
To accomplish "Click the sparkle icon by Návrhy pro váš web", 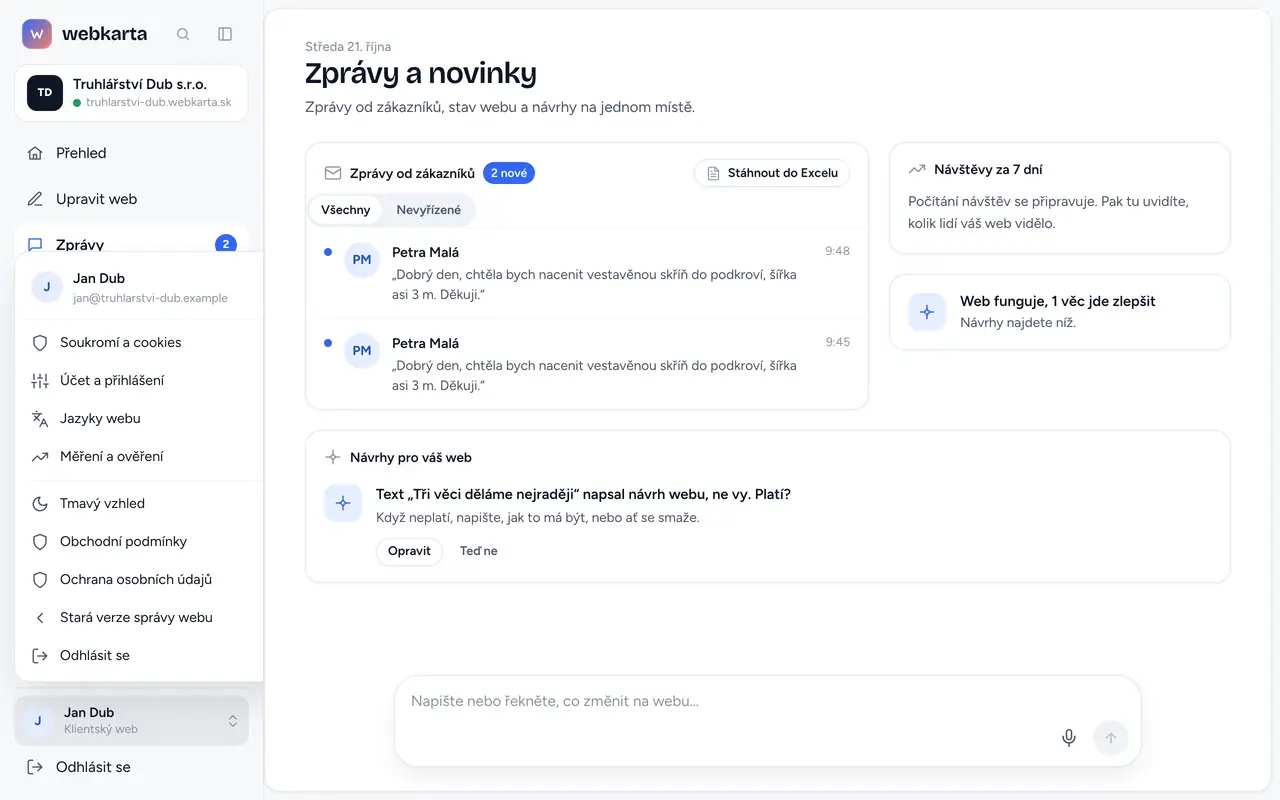I will point(333,457).
